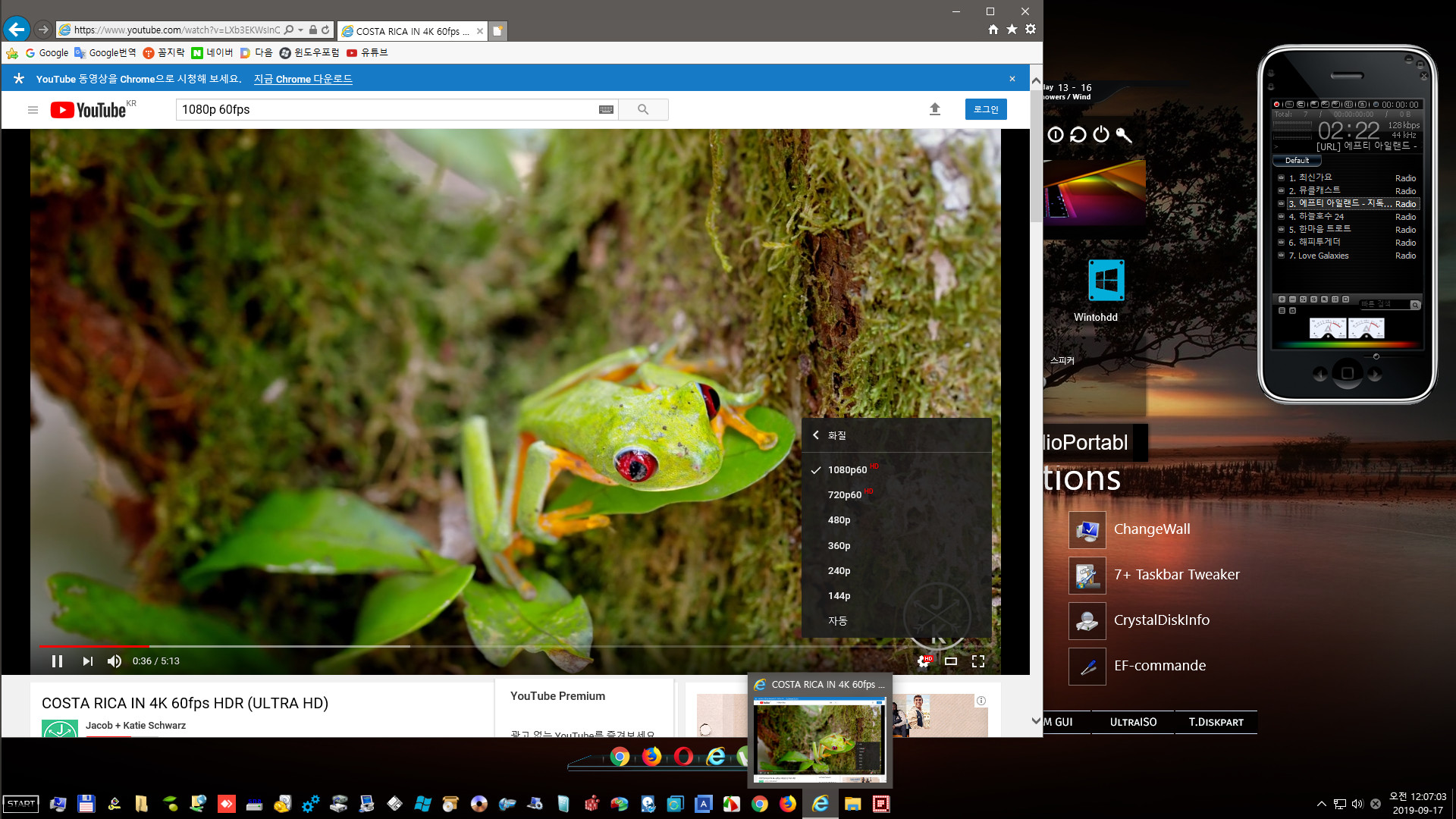1456x819 pixels.
Task: Go forward in Internet Explorer
Action: (43, 30)
